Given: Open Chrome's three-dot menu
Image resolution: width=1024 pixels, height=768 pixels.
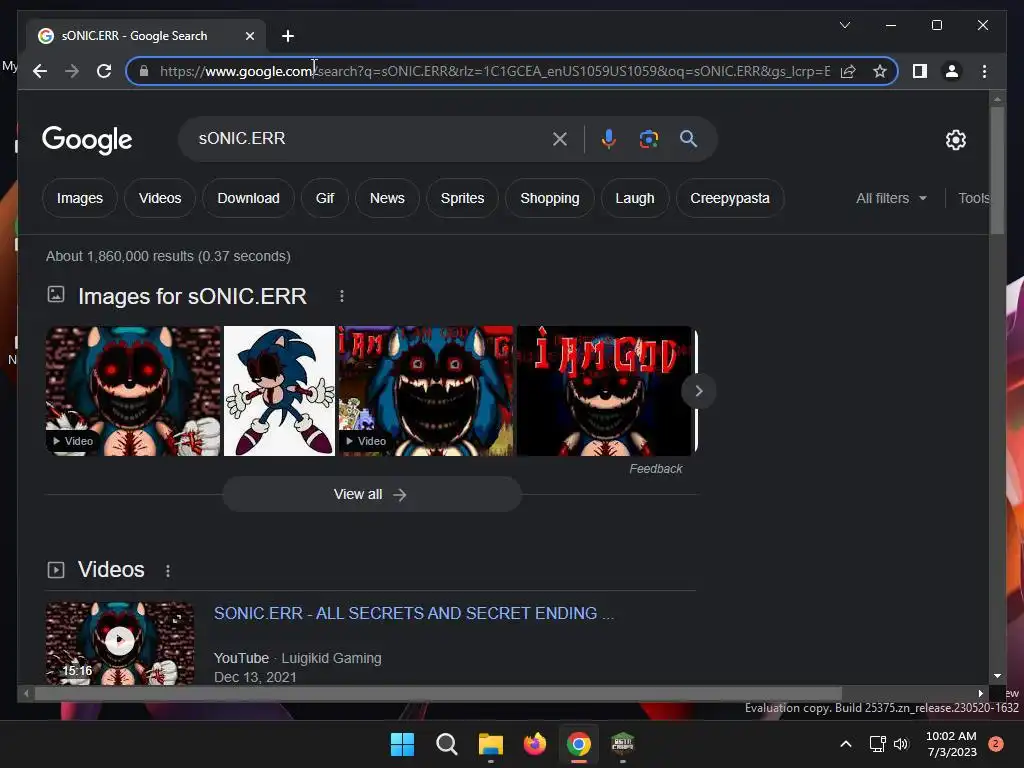Looking at the screenshot, I should tap(984, 71).
